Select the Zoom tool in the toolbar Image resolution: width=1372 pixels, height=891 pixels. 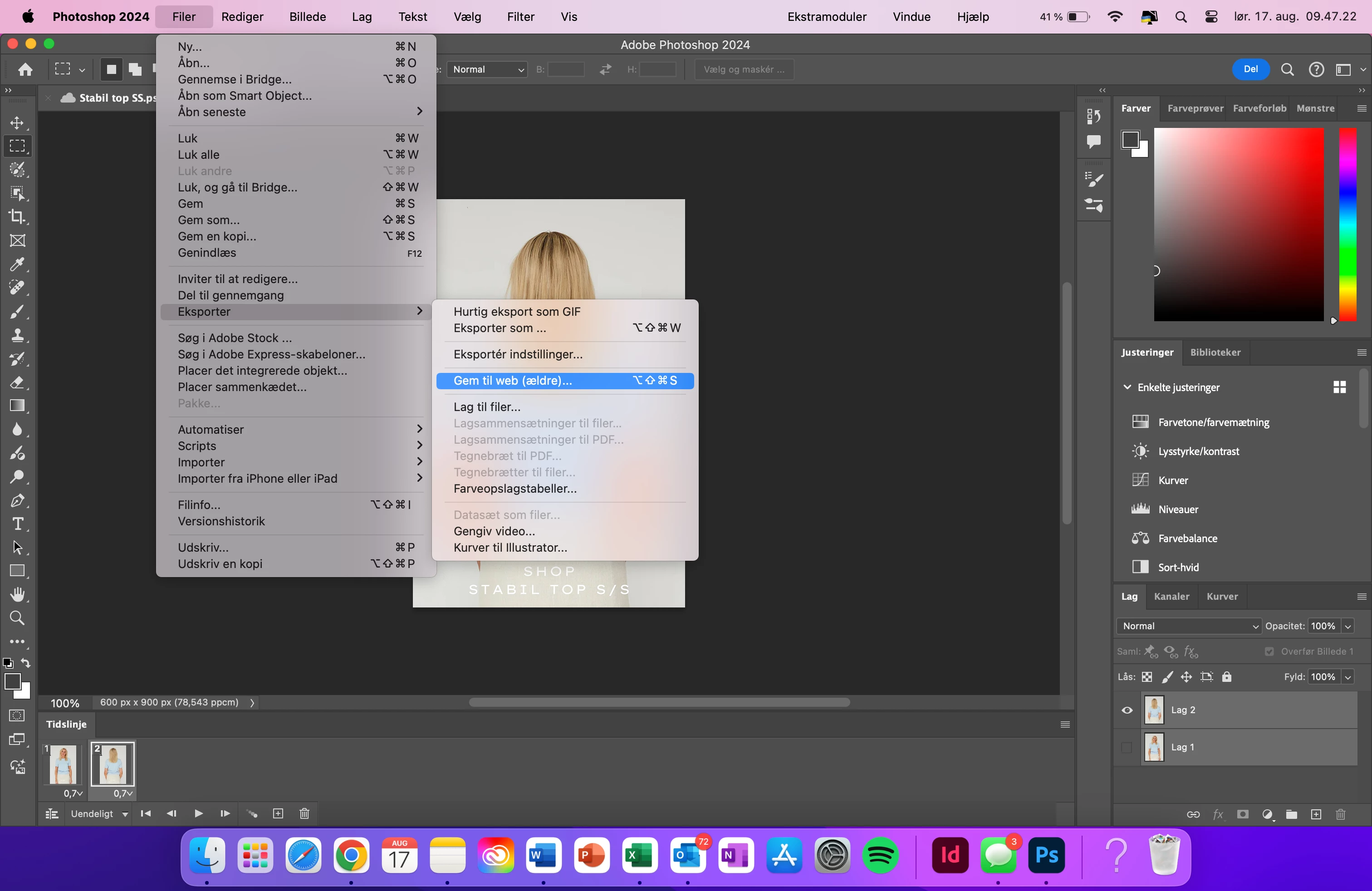pos(17,618)
